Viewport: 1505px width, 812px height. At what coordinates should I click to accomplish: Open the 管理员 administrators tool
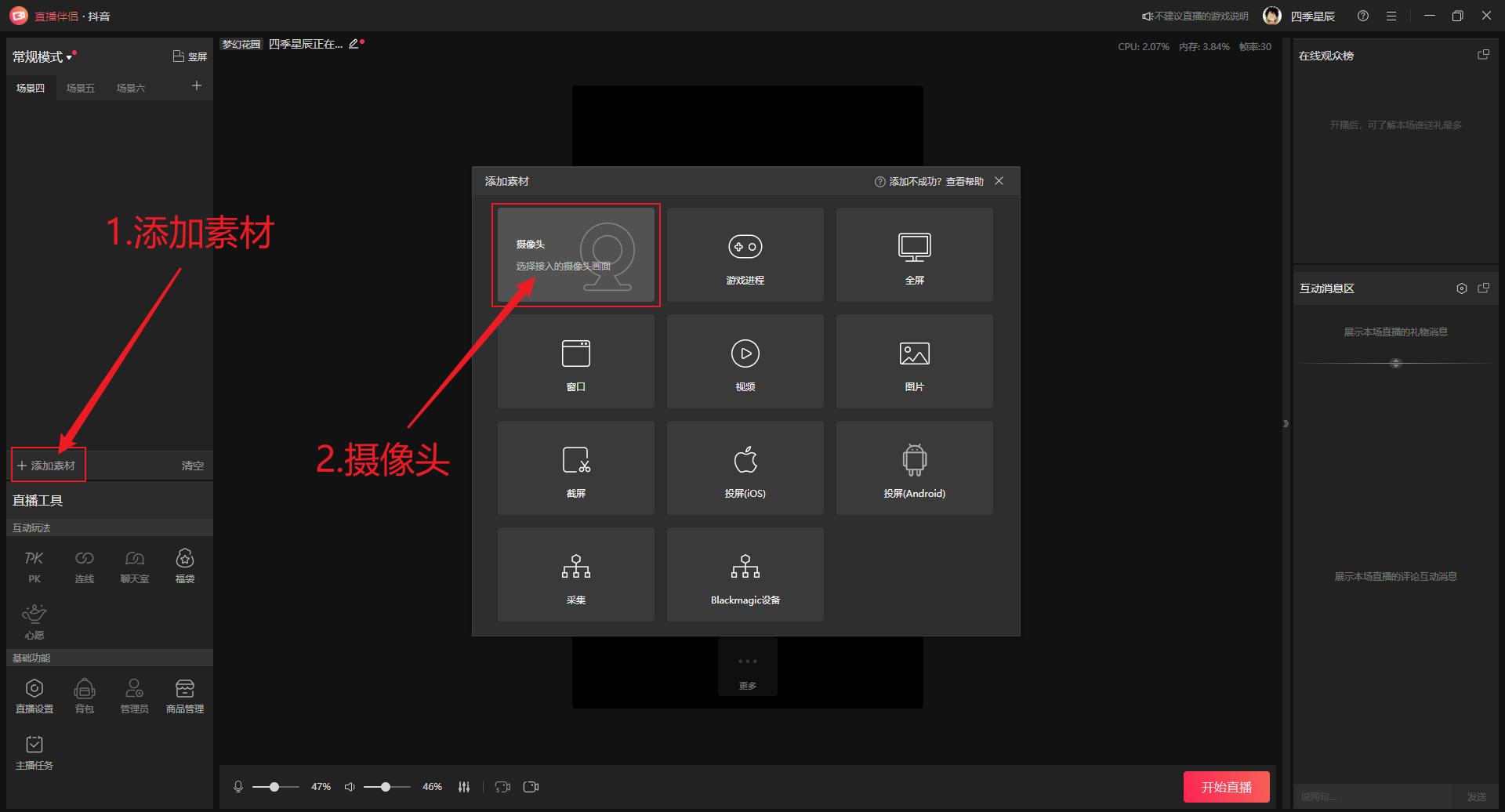135,696
